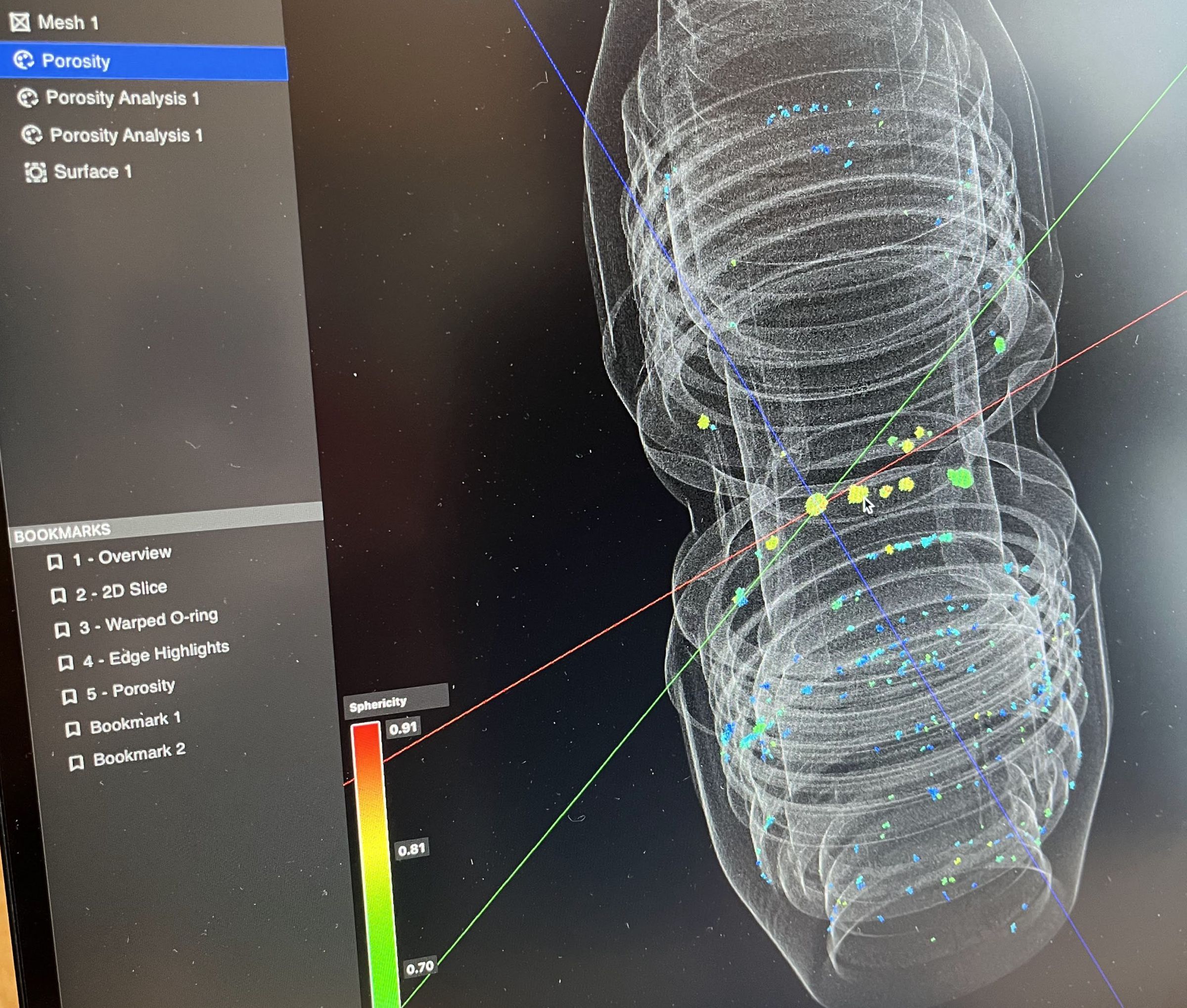Click the 0.91 legend value

(x=402, y=728)
